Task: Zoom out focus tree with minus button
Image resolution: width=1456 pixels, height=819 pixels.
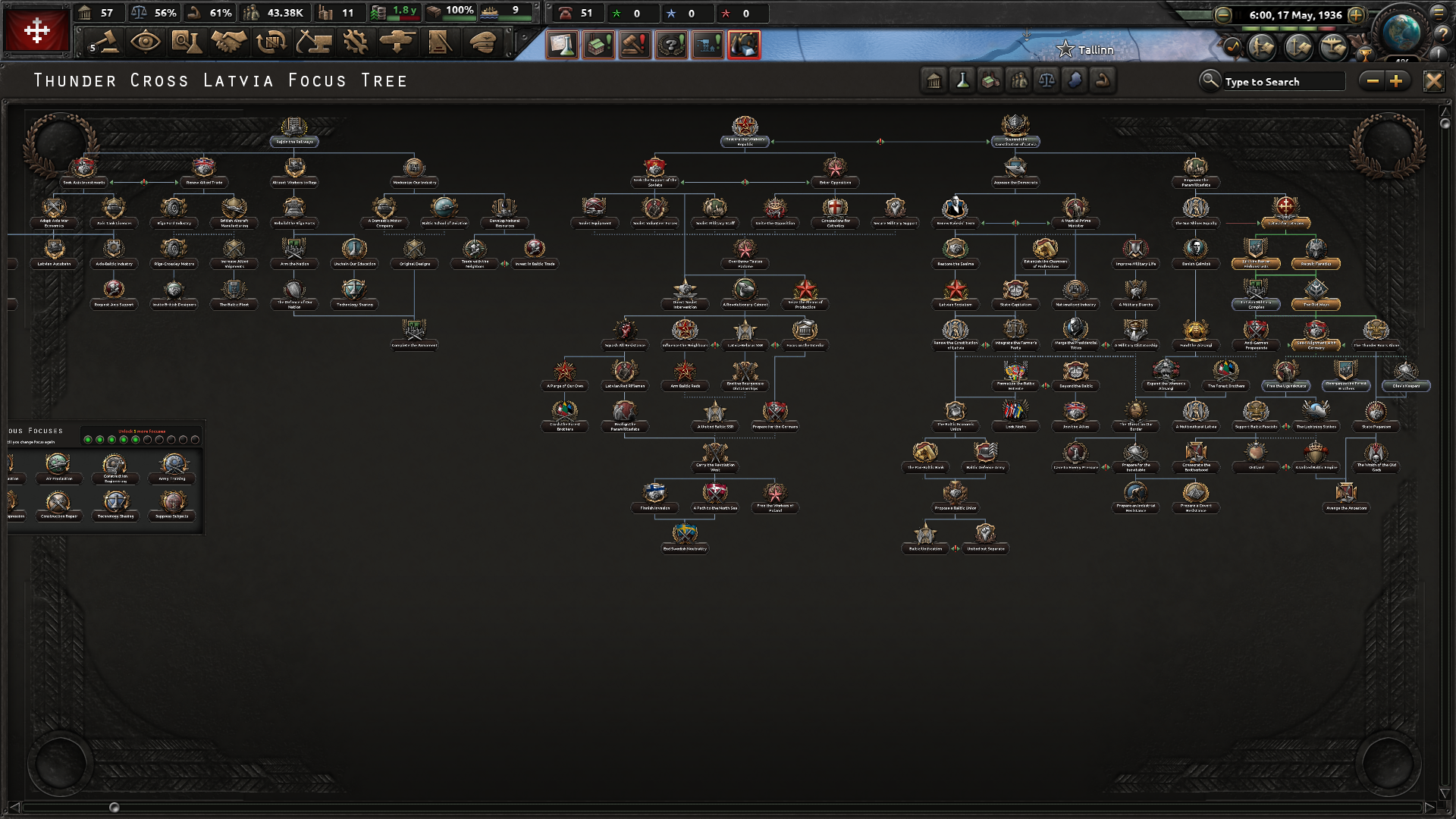Action: click(x=1373, y=80)
